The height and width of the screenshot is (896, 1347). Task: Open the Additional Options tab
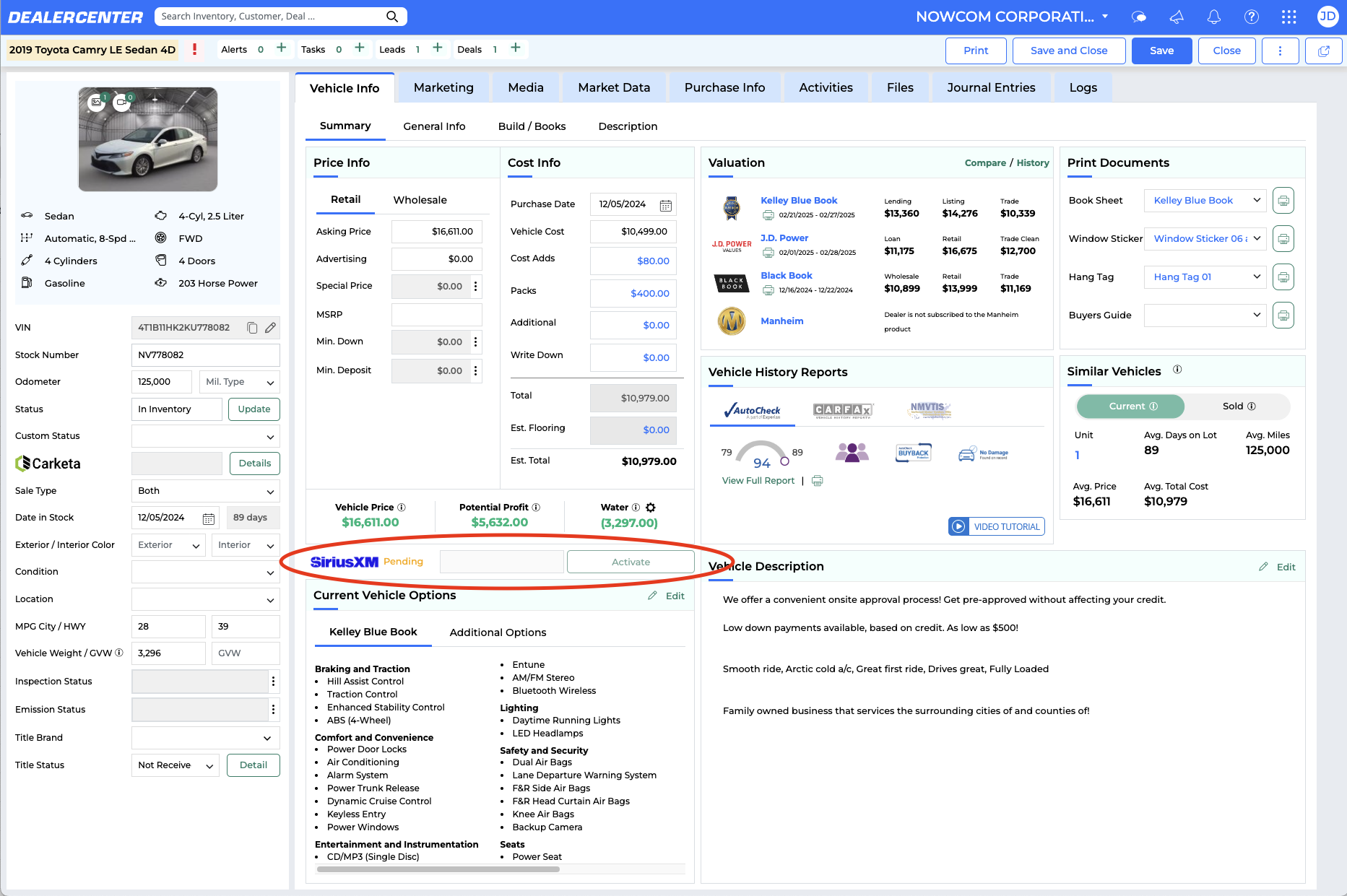[x=498, y=632]
